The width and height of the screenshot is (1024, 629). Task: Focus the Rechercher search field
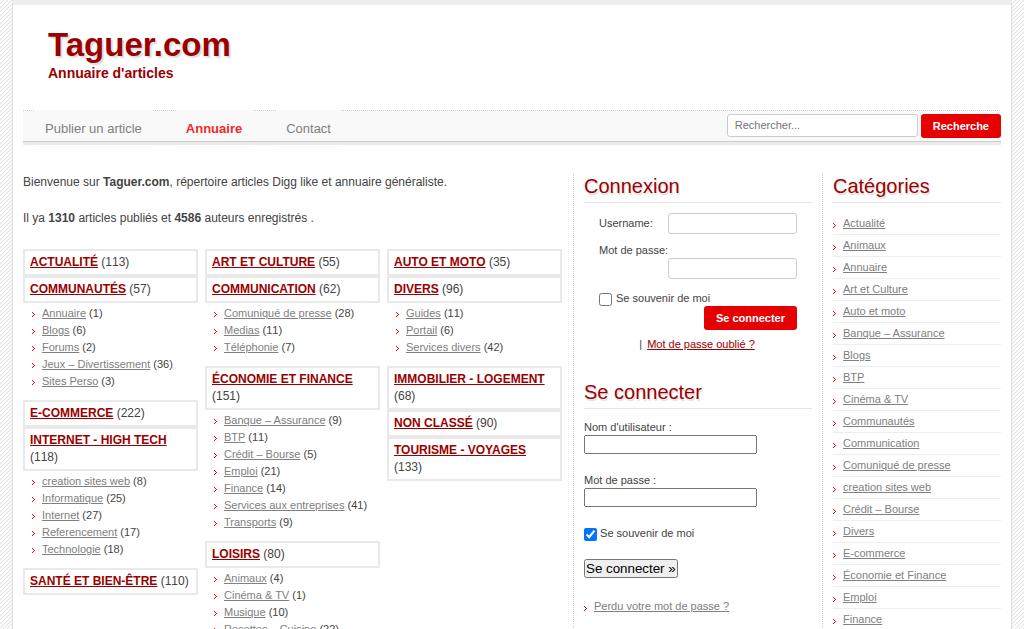point(822,125)
